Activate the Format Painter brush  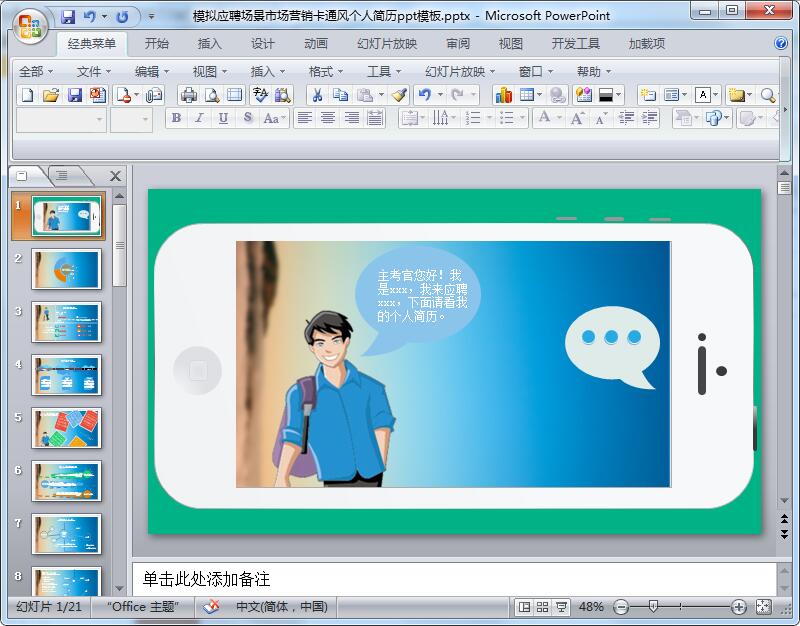(399, 95)
